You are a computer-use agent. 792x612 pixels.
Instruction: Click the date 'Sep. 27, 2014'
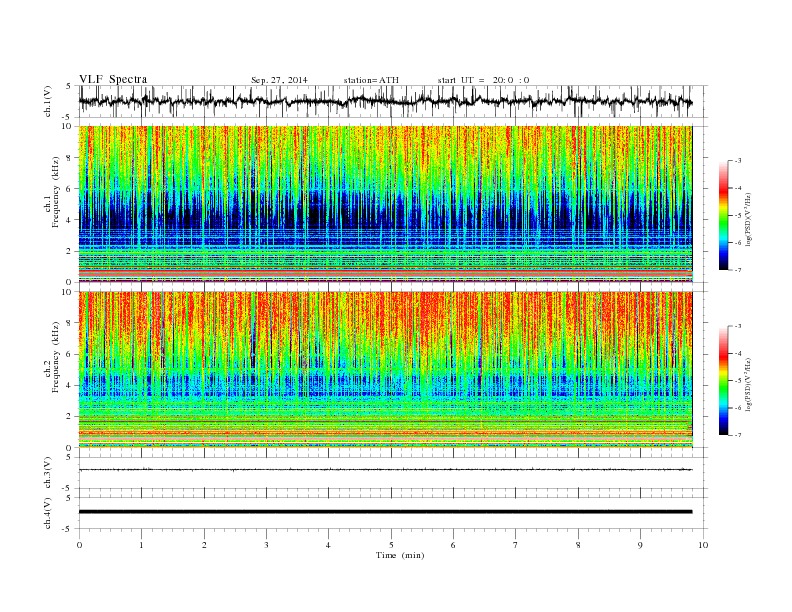(279, 80)
